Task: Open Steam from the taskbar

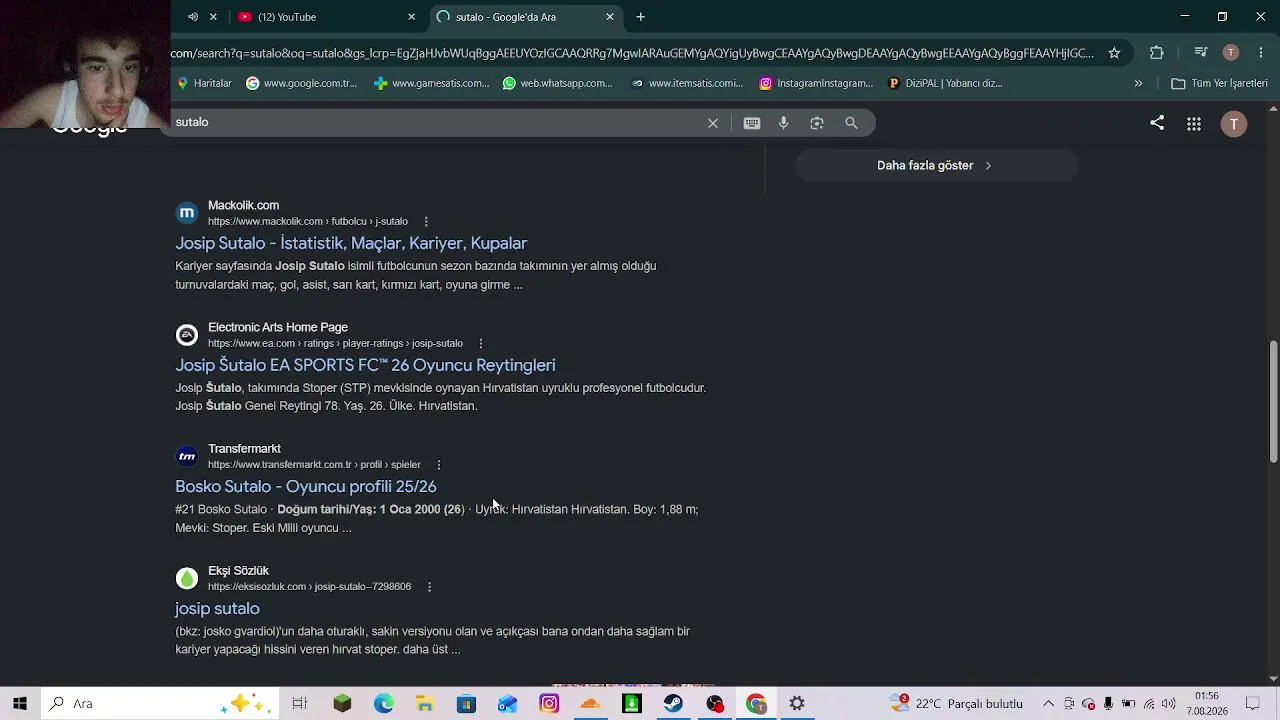Action: pos(673,703)
